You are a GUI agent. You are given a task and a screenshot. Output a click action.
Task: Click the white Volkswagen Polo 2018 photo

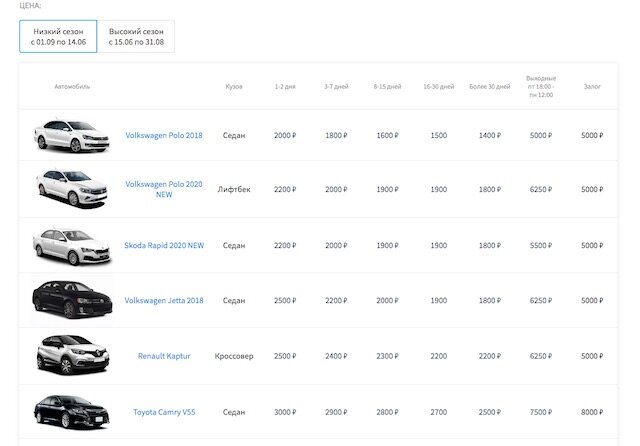(70, 135)
